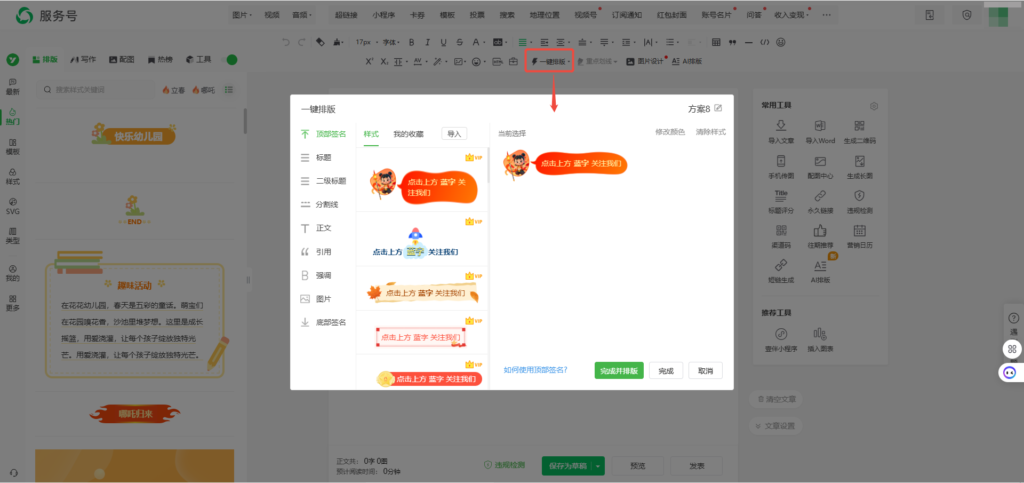Select 二级标题 category in dialog
1024x483 pixels.
point(324,181)
